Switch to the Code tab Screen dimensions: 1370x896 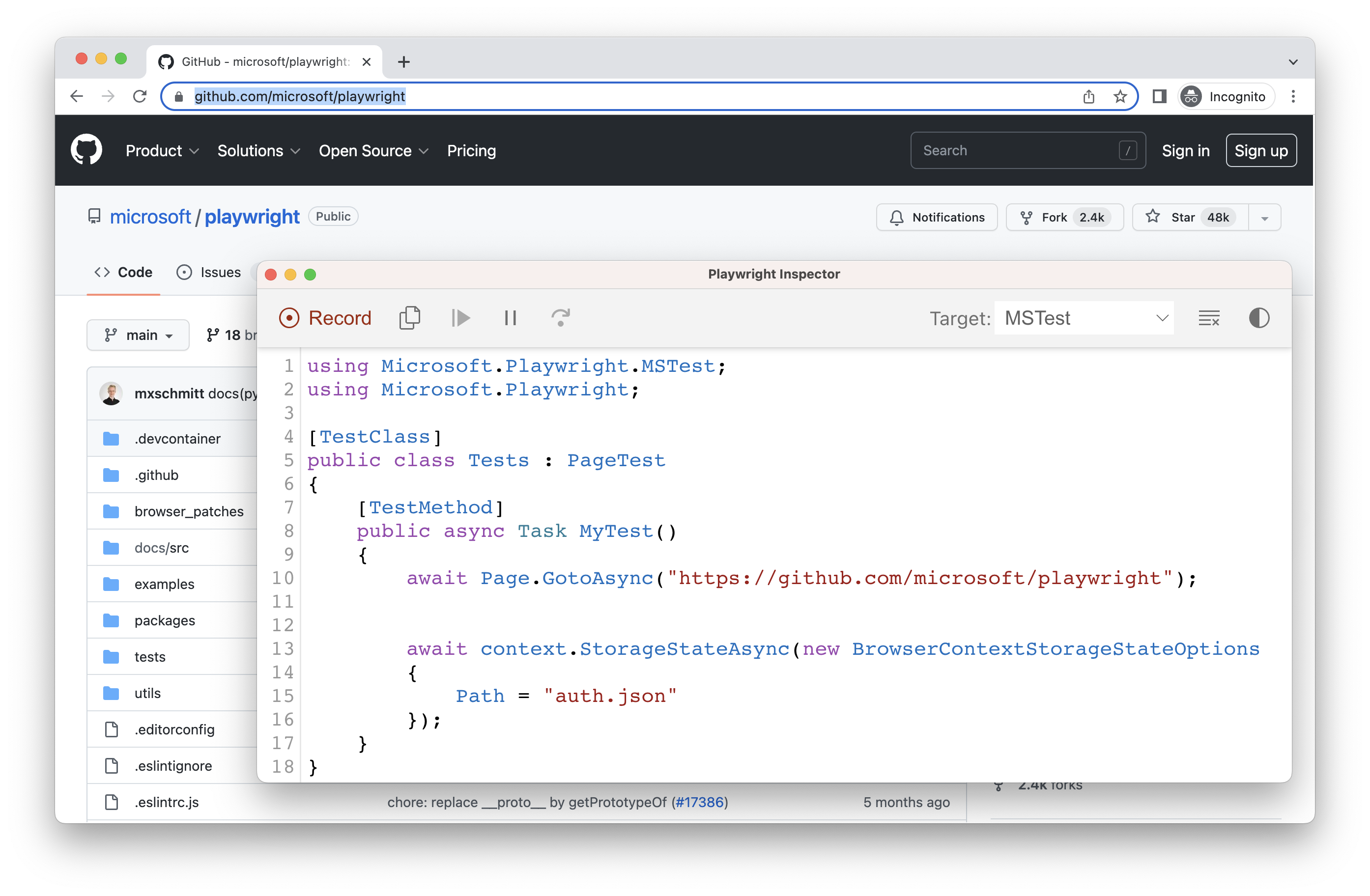point(123,272)
